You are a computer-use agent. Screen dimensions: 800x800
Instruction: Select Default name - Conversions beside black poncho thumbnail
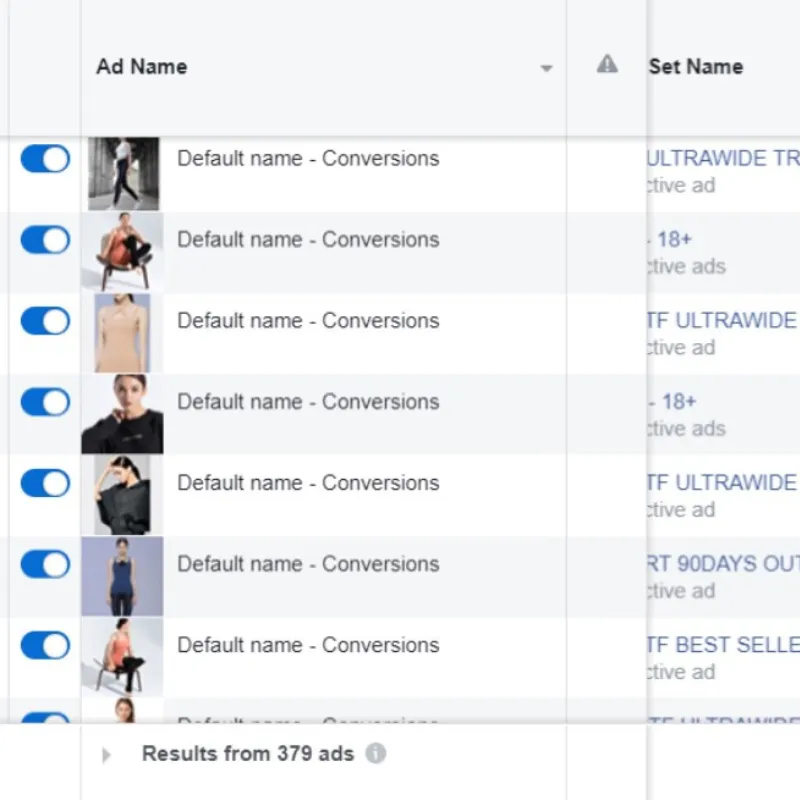coord(308,483)
